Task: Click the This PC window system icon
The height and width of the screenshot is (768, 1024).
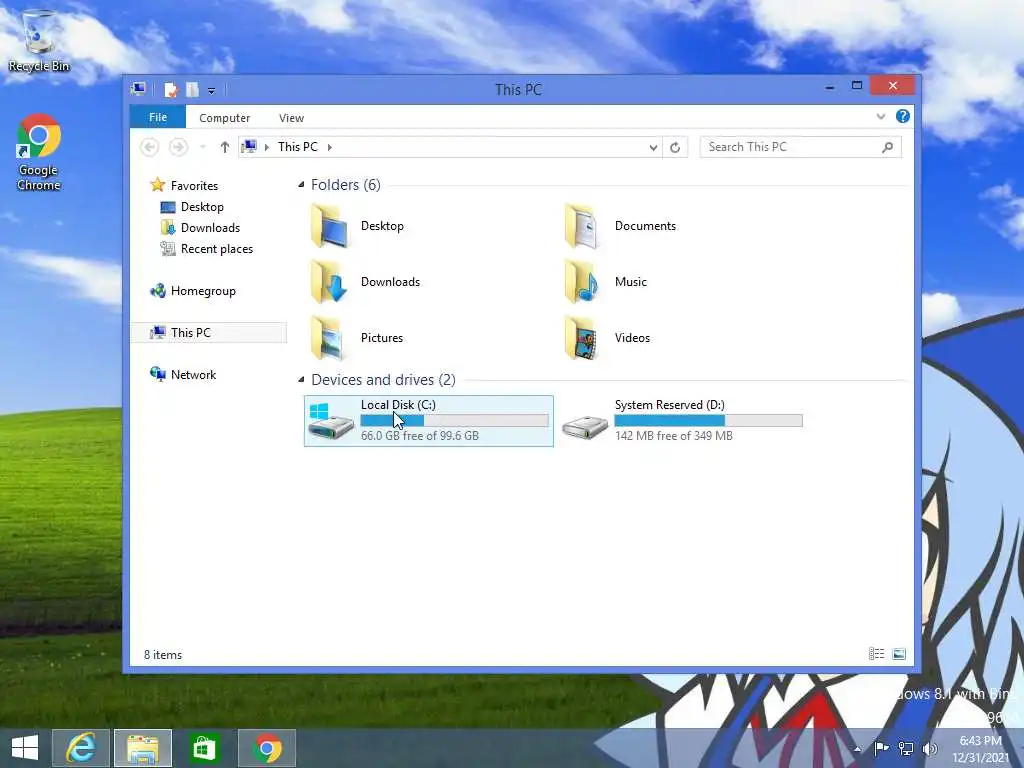Action: point(138,89)
